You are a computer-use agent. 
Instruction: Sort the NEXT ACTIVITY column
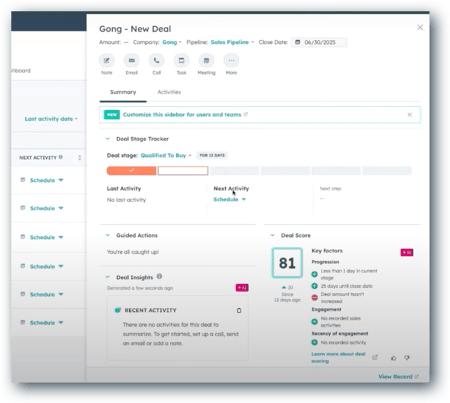[x=80, y=158]
